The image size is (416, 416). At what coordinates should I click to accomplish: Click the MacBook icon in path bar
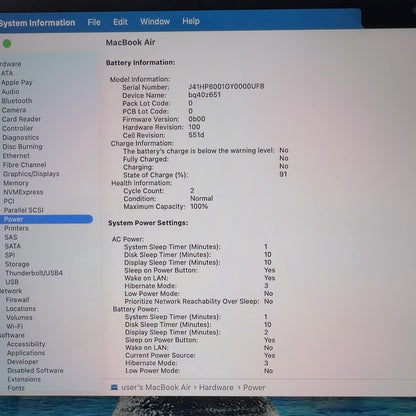point(114,387)
